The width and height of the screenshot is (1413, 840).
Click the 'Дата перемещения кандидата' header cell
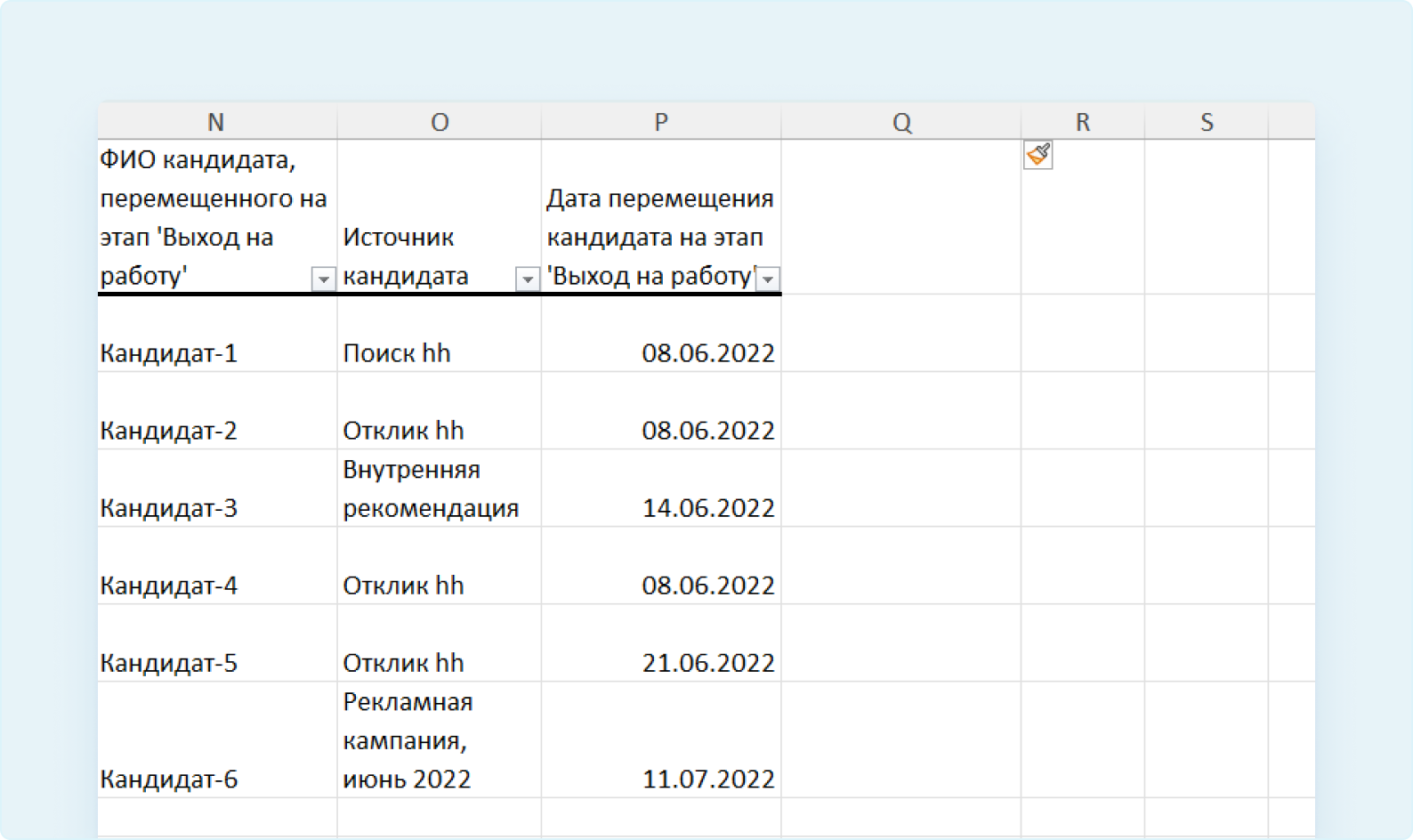[x=661, y=216]
